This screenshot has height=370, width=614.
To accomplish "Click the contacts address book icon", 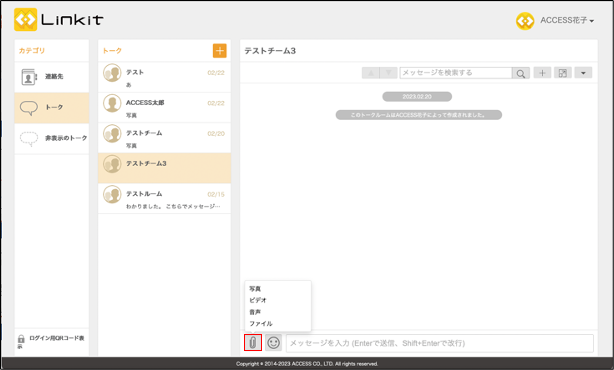I will point(29,77).
